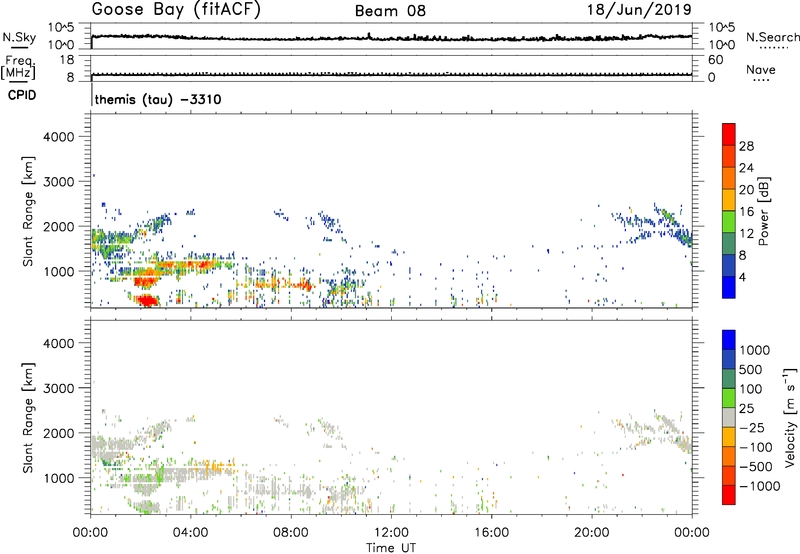
Task: Click the 'Time UT' axis label
Action: coord(391,548)
